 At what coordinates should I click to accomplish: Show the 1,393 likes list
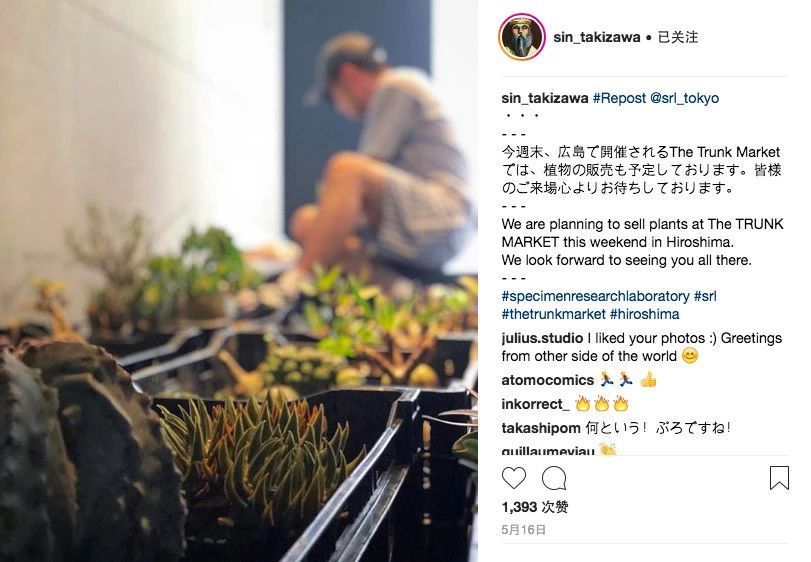(535, 507)
